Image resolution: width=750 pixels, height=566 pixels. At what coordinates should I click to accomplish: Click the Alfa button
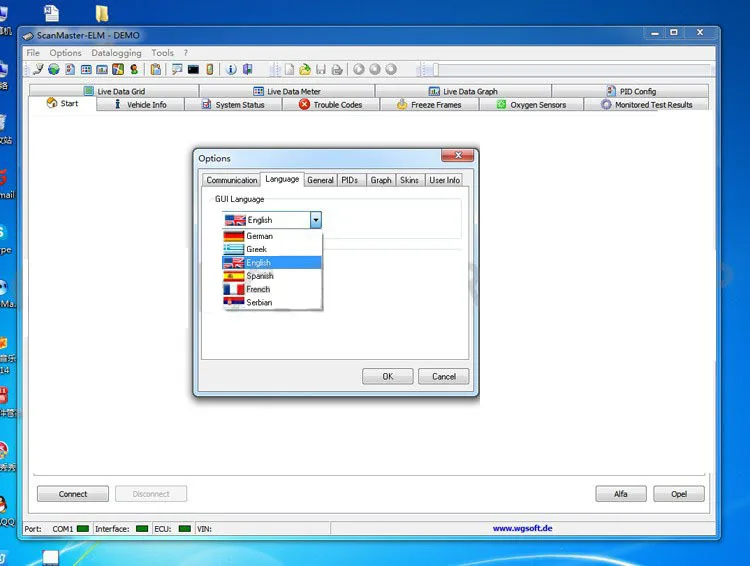(621, 494)
